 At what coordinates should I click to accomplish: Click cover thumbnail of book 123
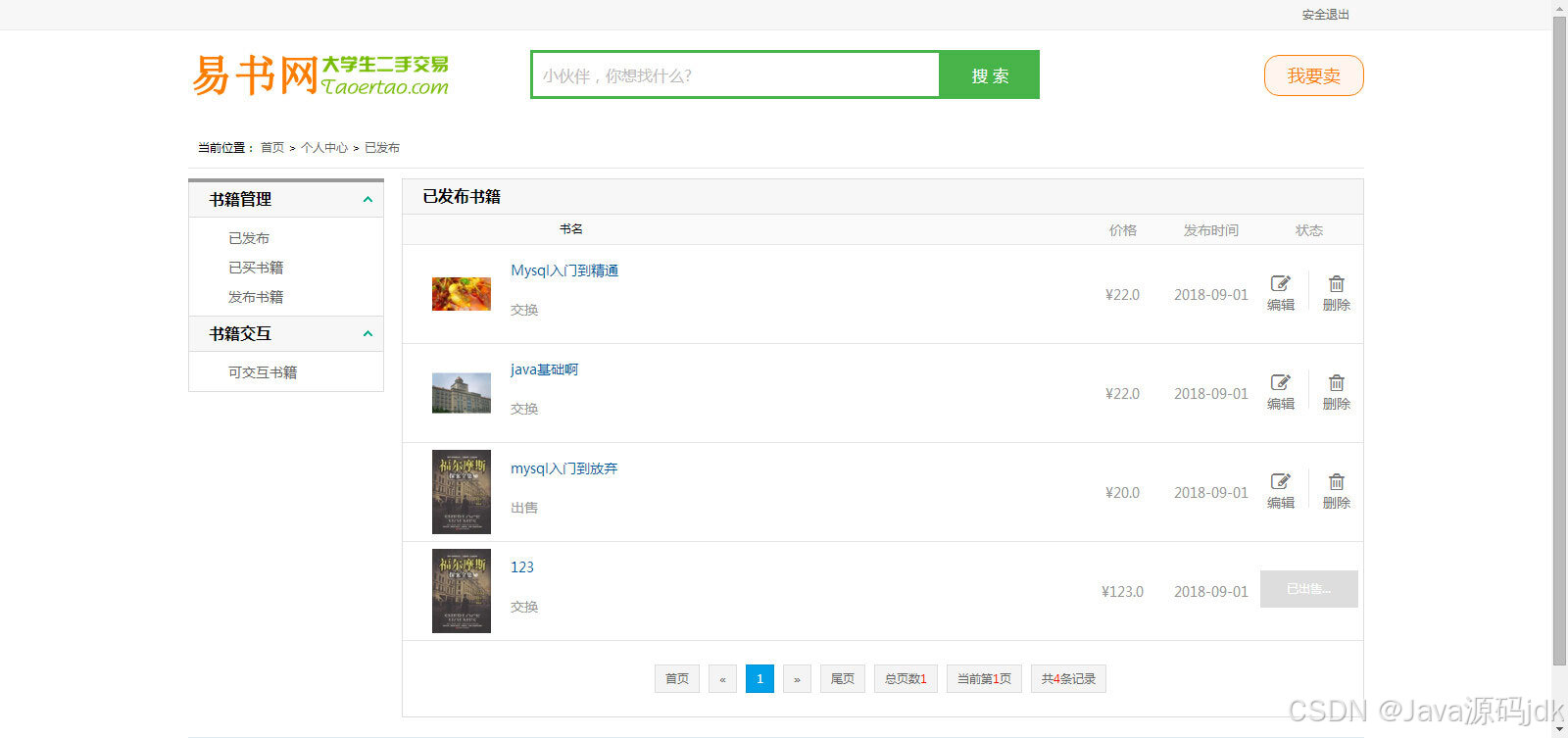tap(462, 591)
